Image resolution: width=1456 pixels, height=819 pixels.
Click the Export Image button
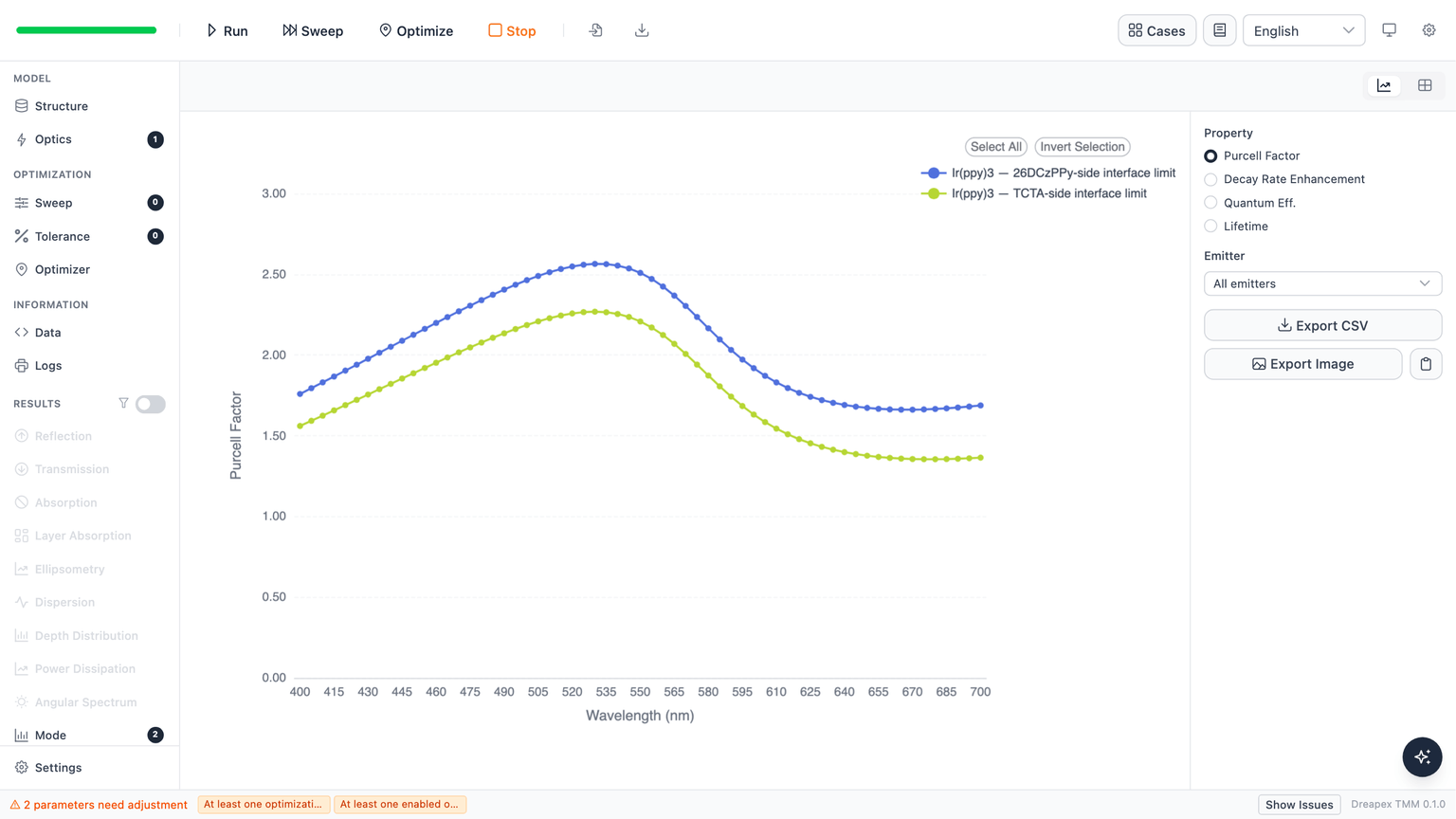[x=1302, y=364]
